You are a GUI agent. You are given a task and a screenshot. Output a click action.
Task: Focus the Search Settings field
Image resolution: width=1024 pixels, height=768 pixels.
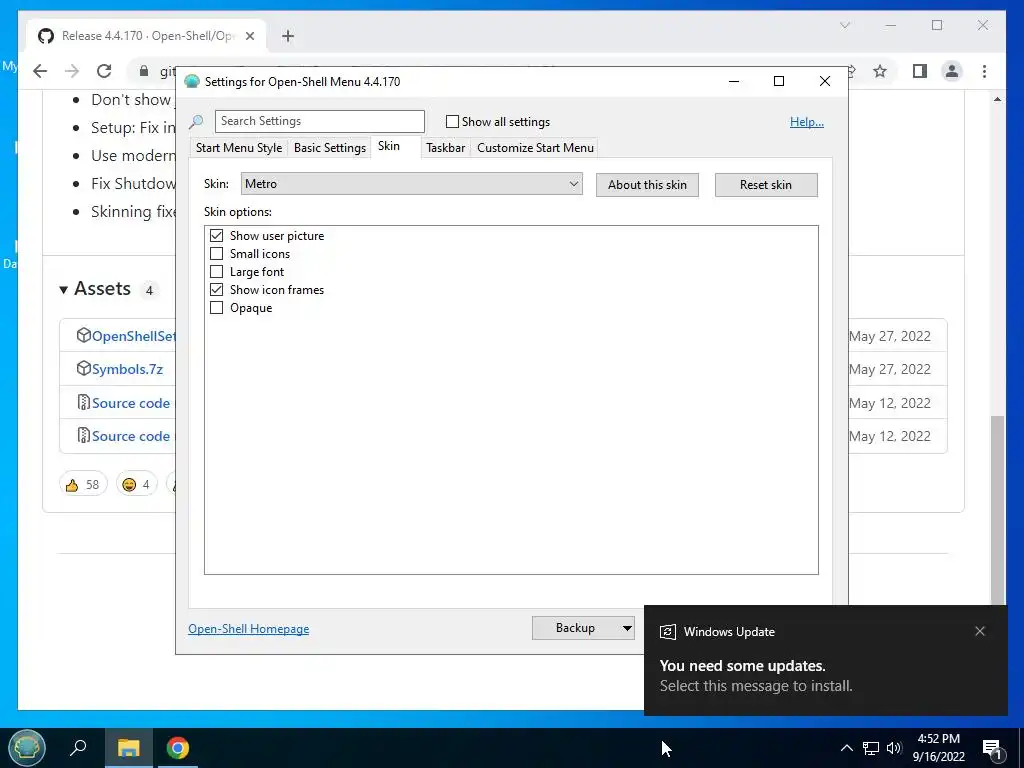click(x=319, y=121)
